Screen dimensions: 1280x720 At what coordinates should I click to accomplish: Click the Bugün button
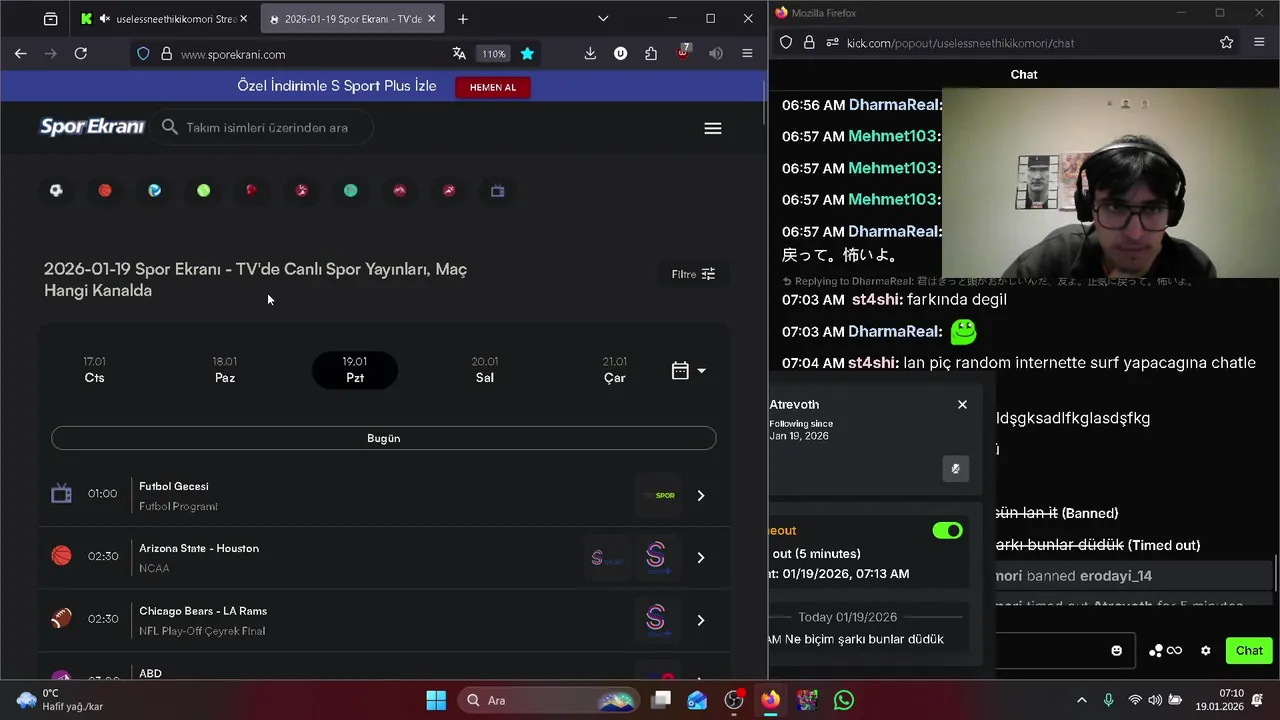click(384, 438)
